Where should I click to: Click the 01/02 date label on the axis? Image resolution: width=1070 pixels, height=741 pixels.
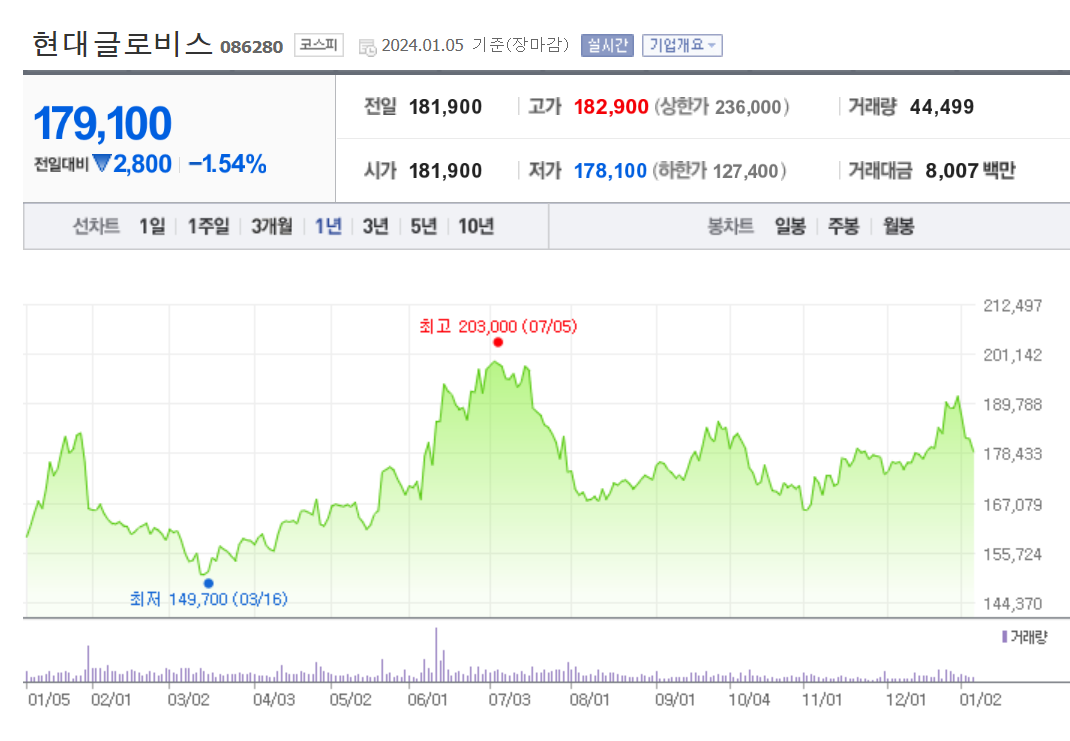point(981,700)
